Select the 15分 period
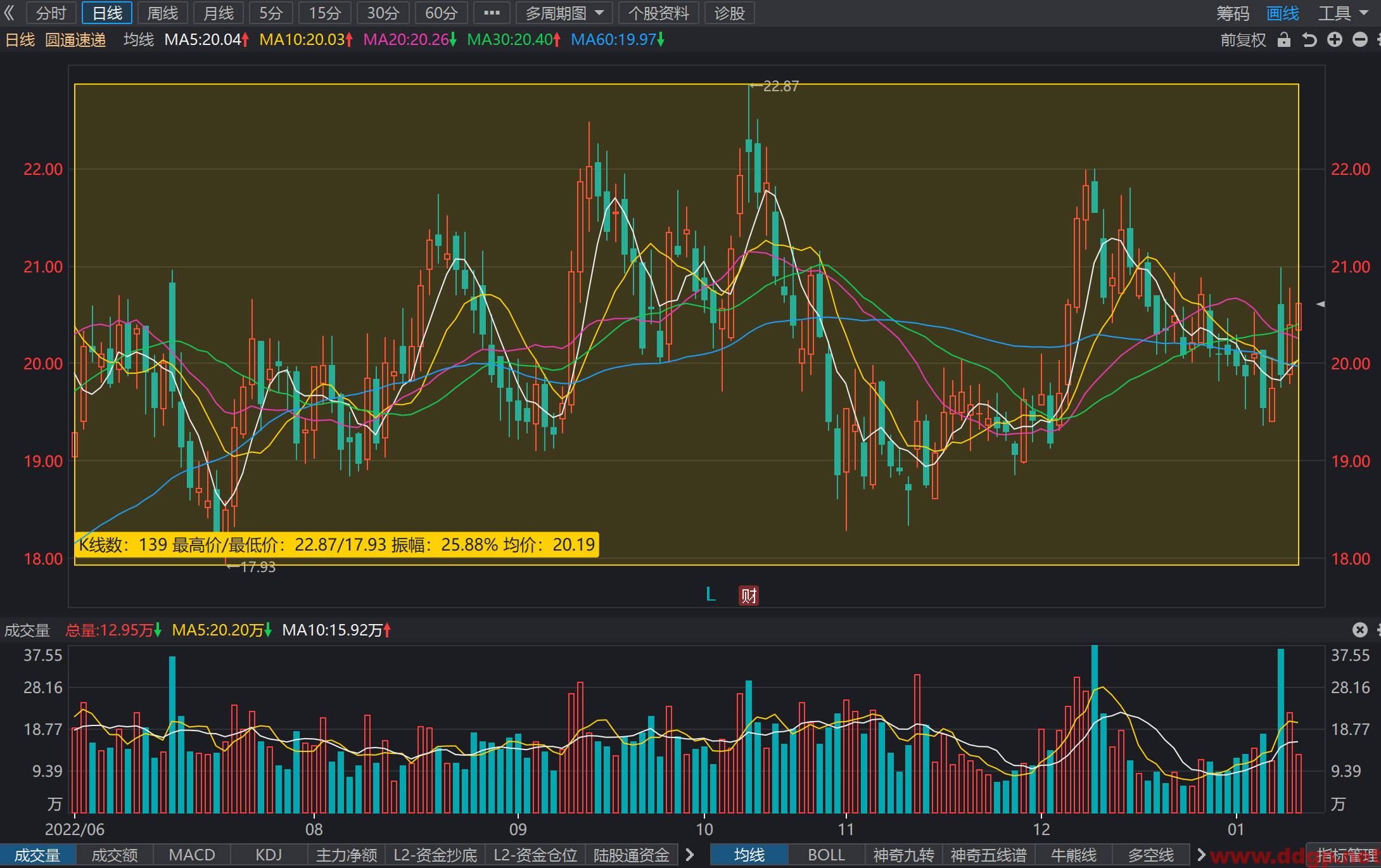Viewport: 1381px width, 868px height. 325,13
